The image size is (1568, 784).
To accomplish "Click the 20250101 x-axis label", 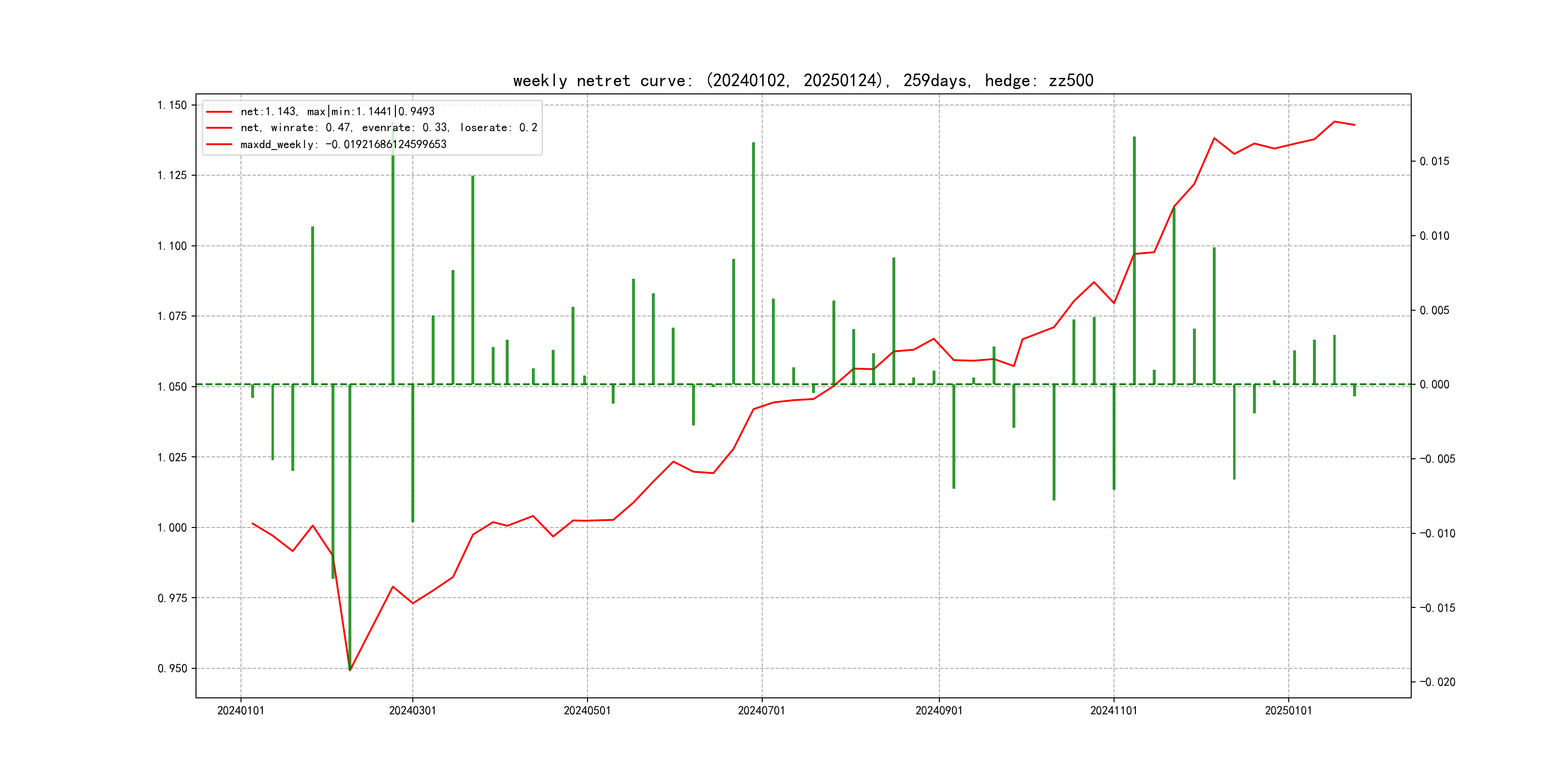I will tap(1288, 710).
